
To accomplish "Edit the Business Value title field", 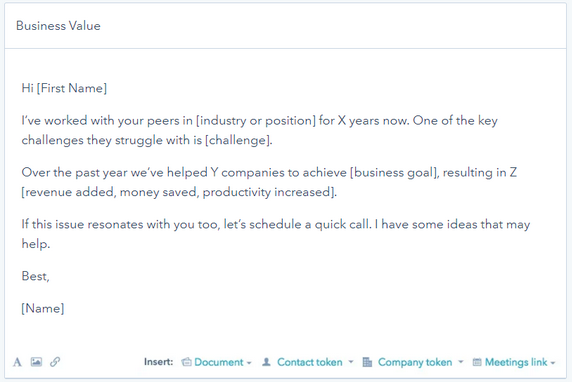I will coord(286,26).
